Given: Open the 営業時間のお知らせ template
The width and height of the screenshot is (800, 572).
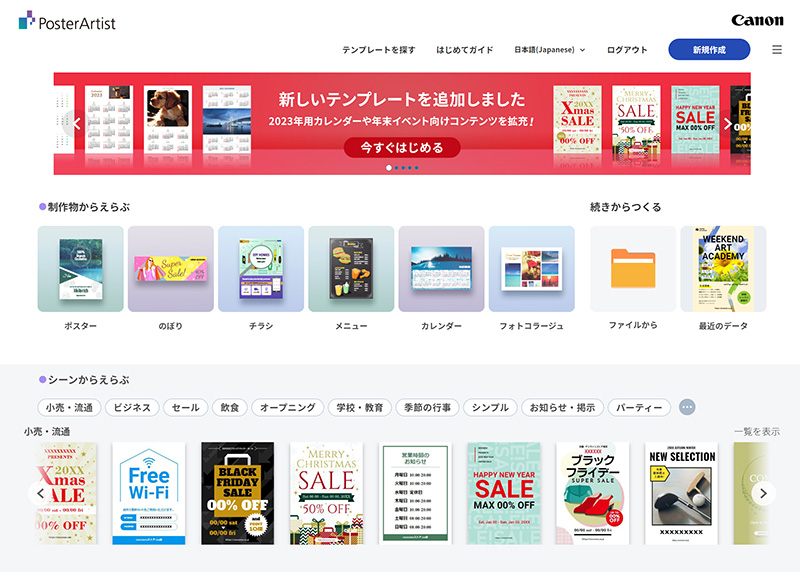Looking at the screenshot, I should pyautogui.click(x=415, y=493).
